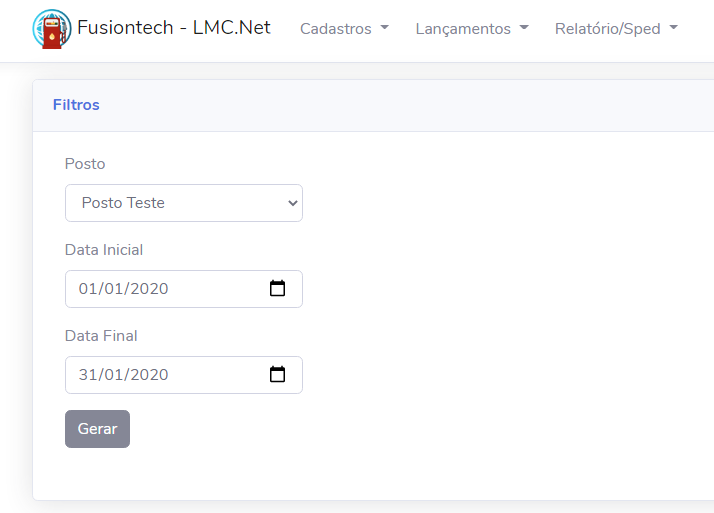Click the Posto field label
This screenshot has width=714, height=513.
[x=85, y=164]
